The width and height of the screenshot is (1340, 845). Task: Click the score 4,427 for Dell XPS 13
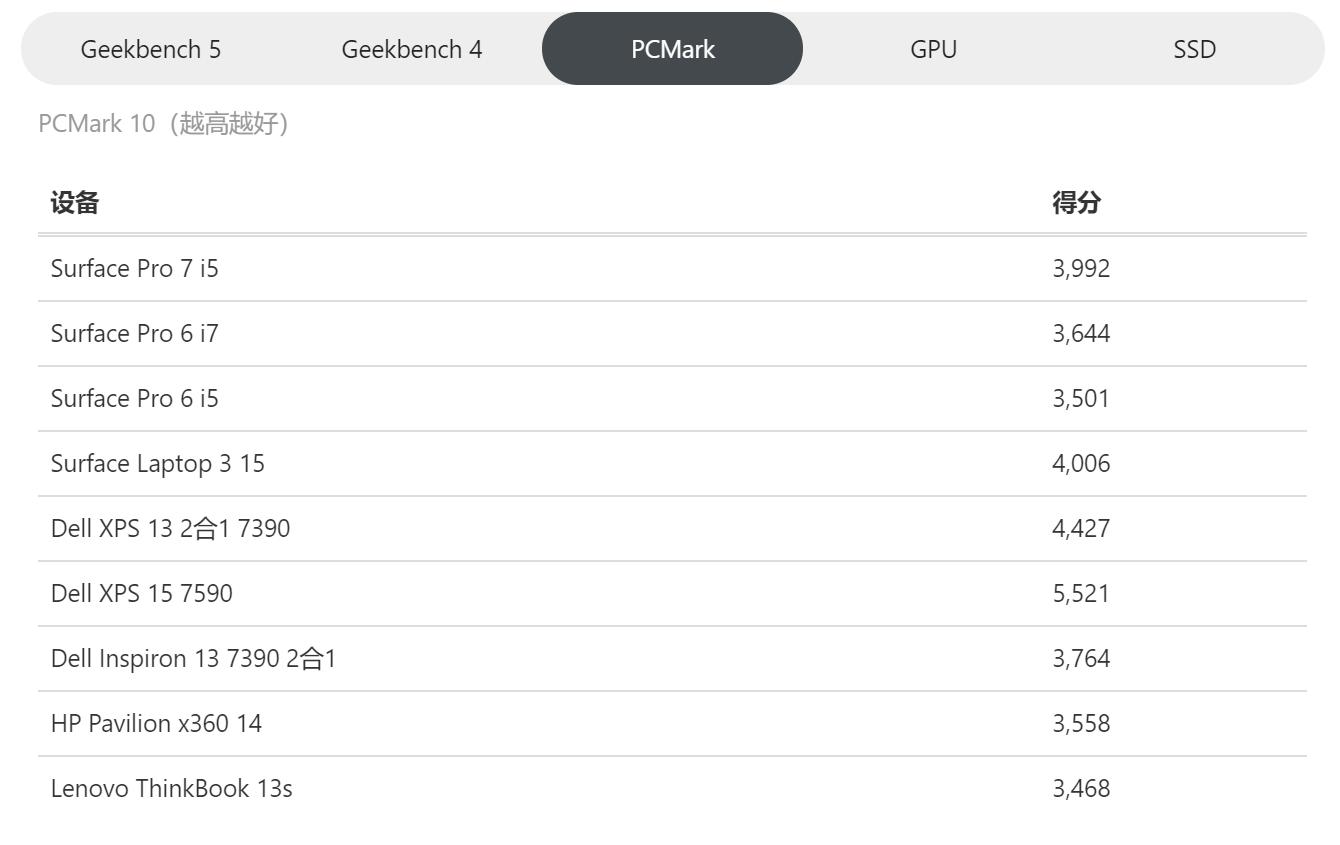(x=1080, y=528)
